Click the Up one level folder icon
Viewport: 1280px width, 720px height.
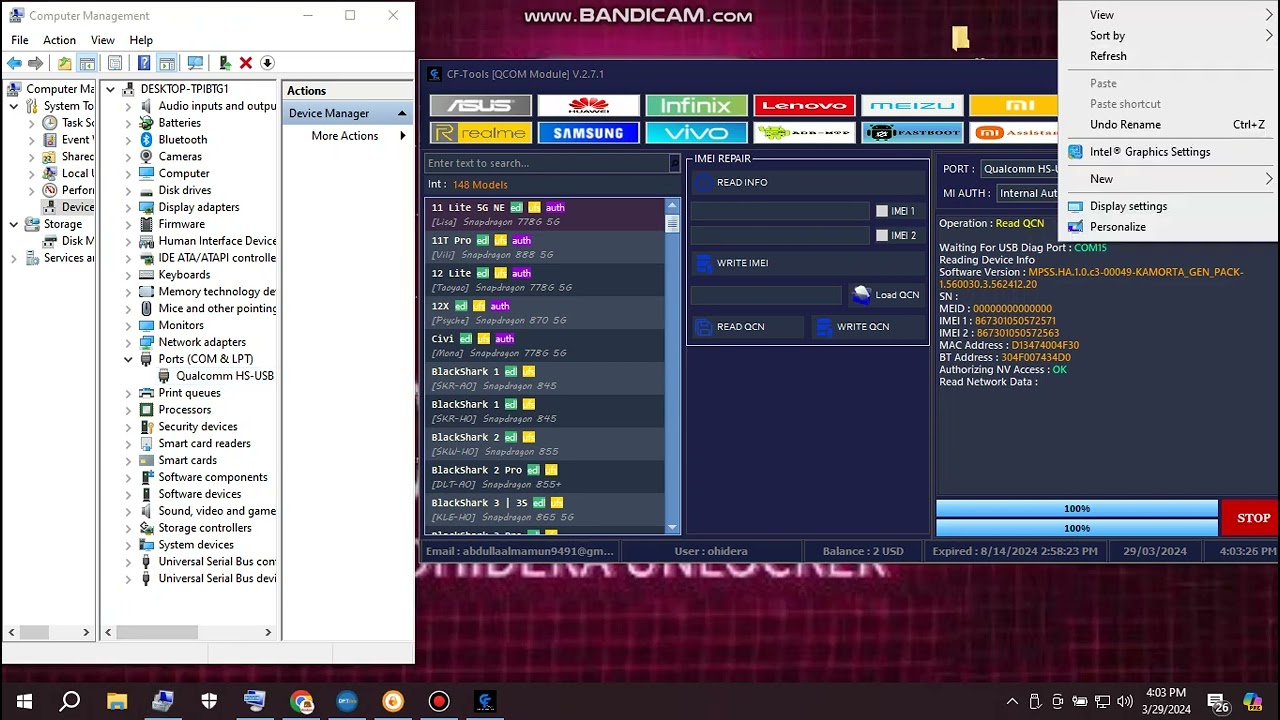[64, 63]
